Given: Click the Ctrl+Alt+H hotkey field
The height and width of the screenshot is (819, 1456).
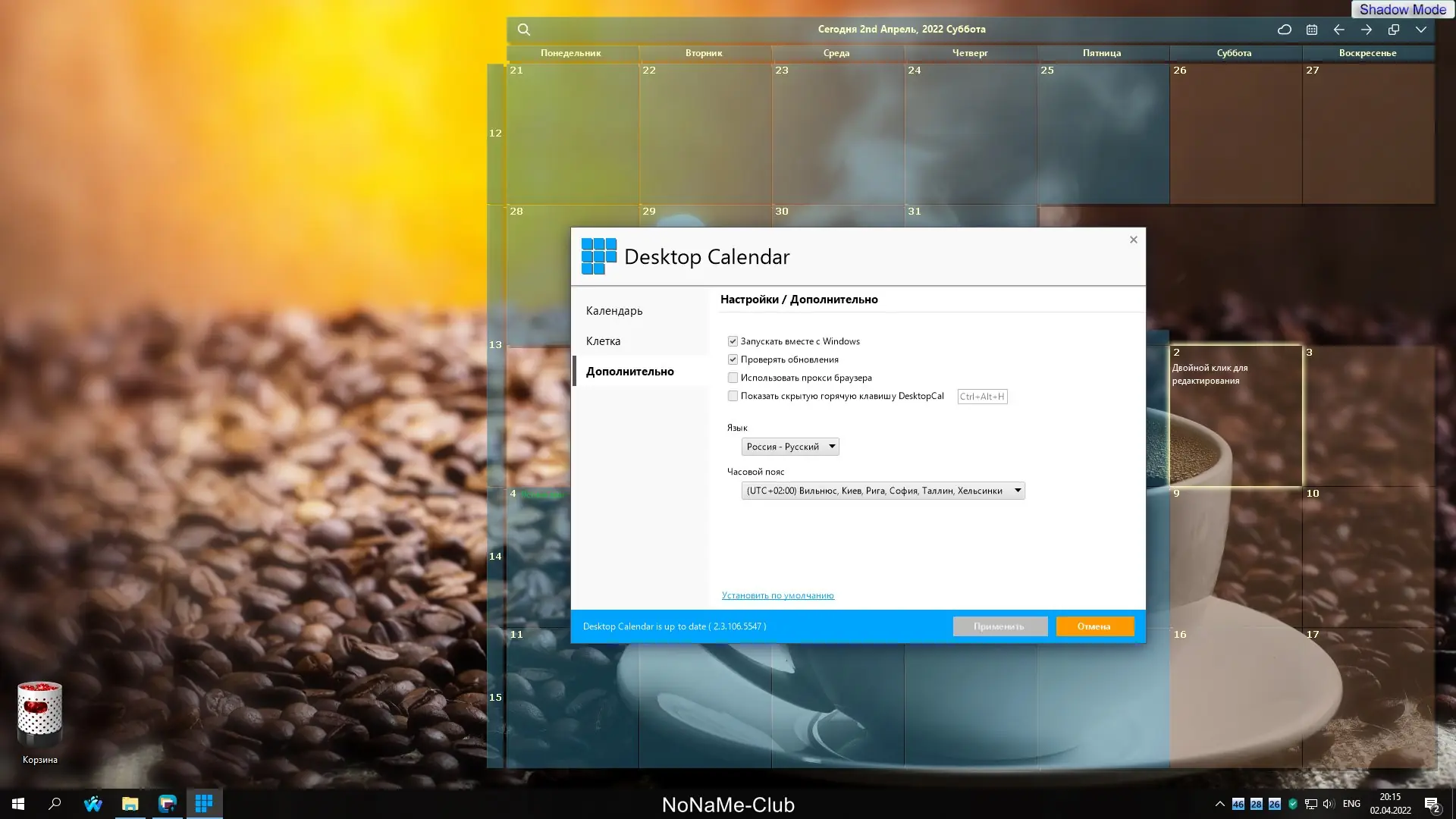Looking at the screenshot, I should click(x=981, y=397).
